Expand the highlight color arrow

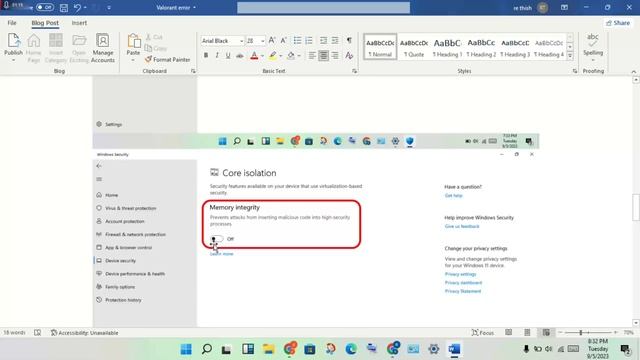click(281, 56)
